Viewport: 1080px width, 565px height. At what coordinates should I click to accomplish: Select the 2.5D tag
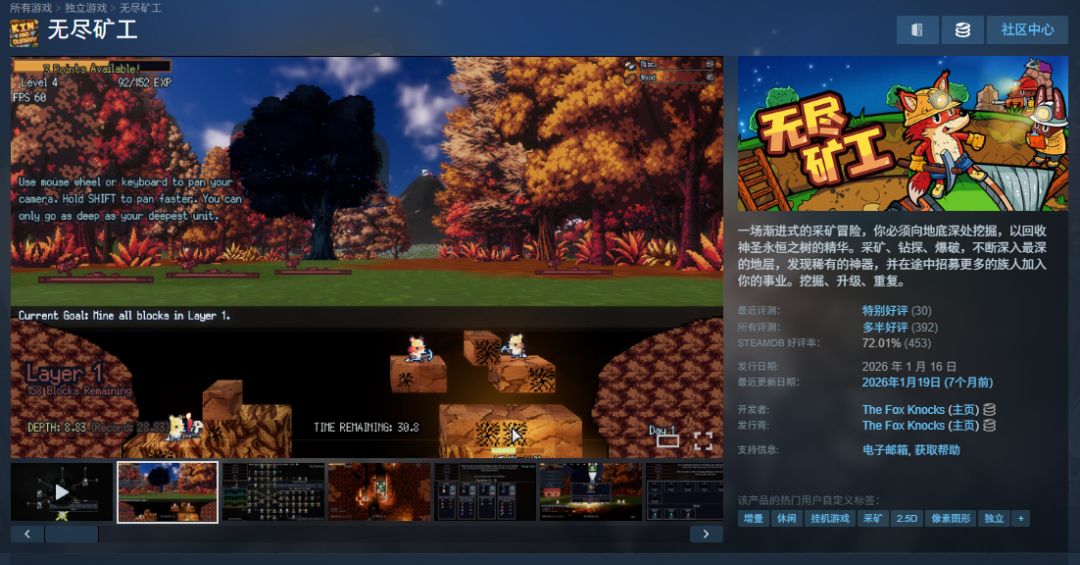906,518
